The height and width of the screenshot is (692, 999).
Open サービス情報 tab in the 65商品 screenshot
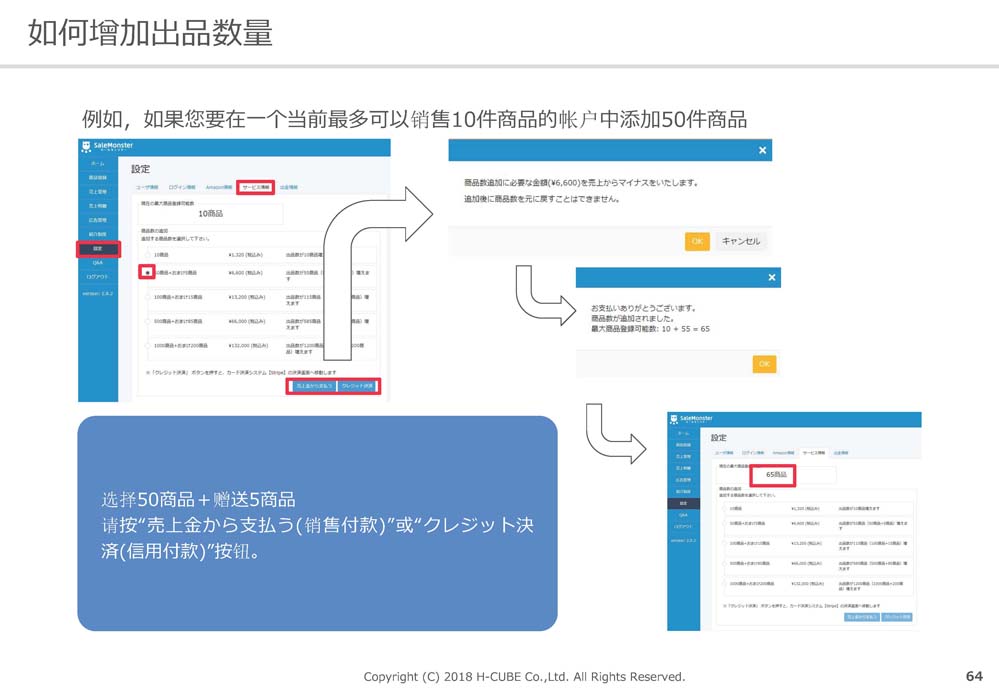(x=814, y=453)
